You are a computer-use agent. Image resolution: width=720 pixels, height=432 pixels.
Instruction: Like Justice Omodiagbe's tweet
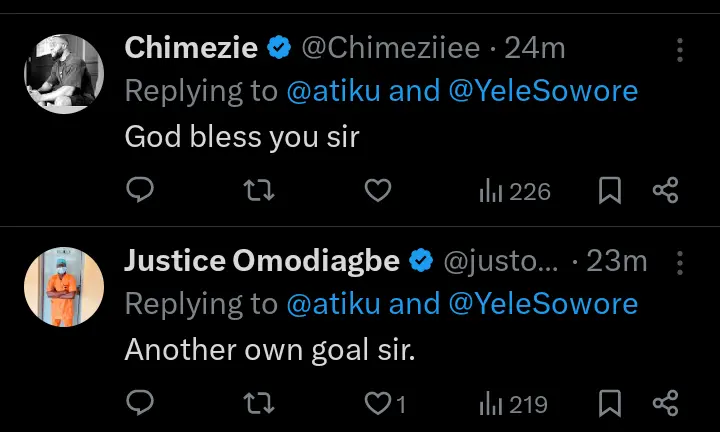377,403
